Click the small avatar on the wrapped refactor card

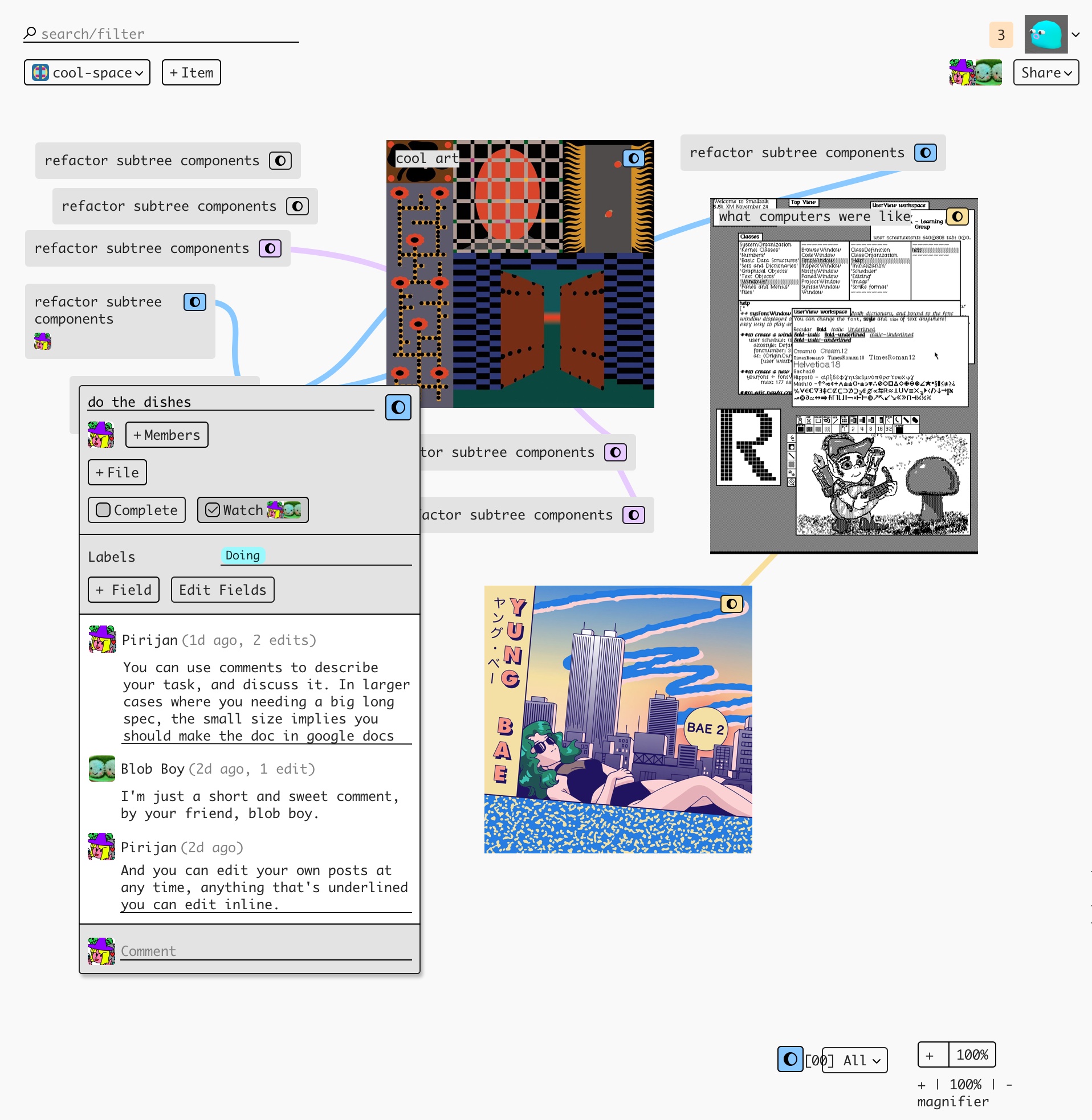(43, 342)
